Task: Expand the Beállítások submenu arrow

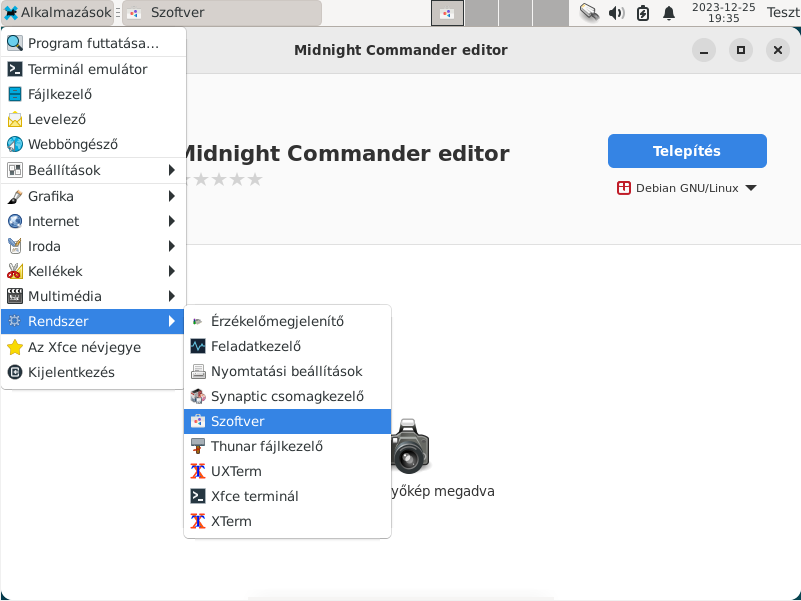Action: pyautogui.click(x=172, y=170)
